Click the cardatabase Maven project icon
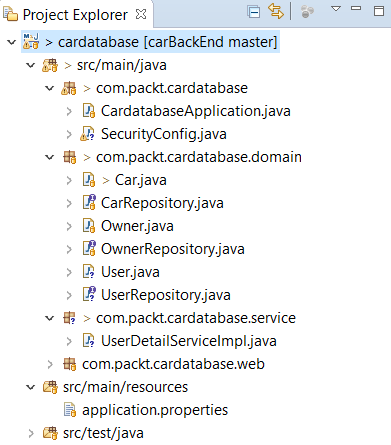The image size is (391, 445). pos(31,41)
